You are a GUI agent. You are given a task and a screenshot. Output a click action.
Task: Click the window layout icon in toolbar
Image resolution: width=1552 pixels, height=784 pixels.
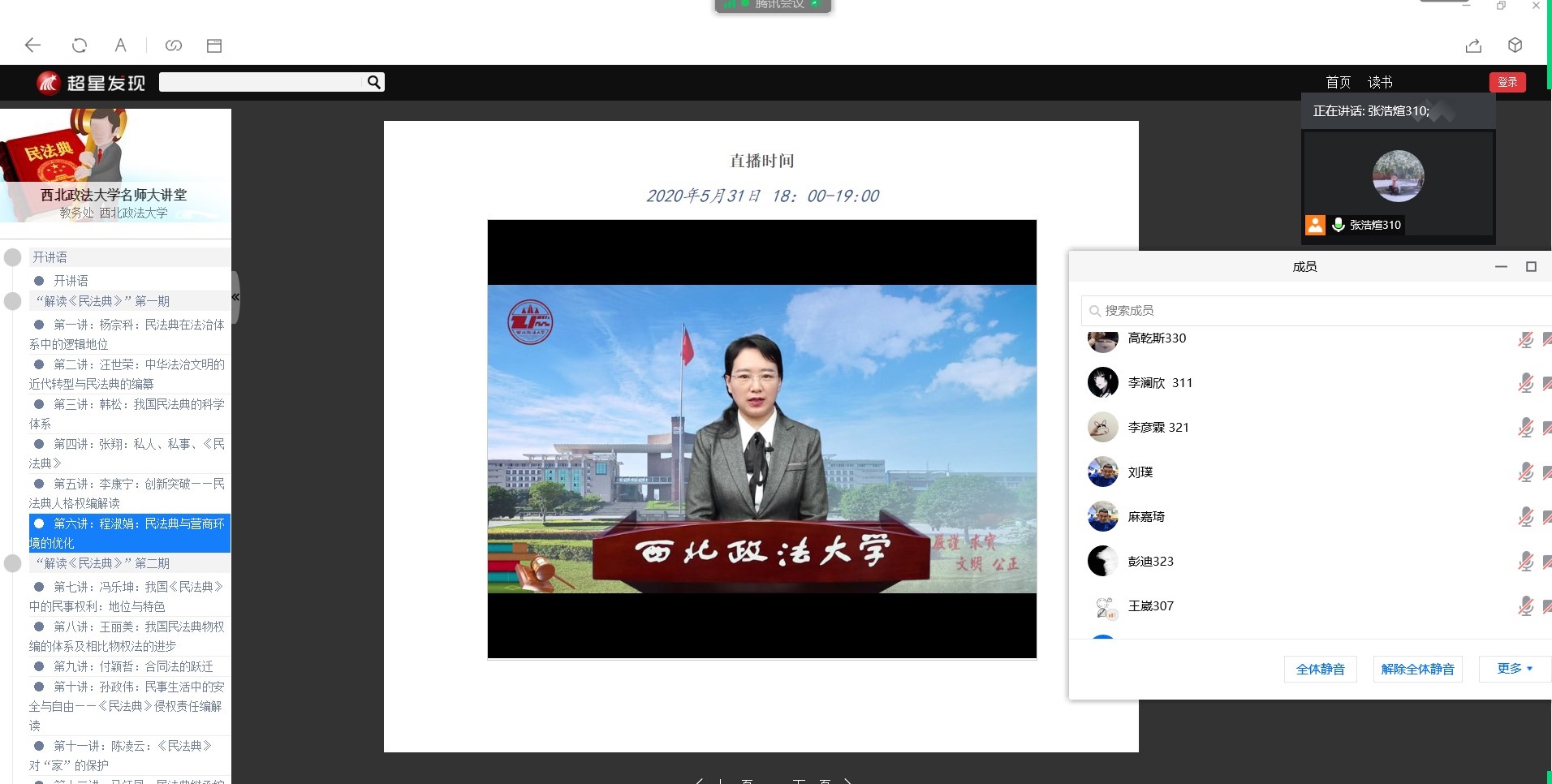[214, 45]
